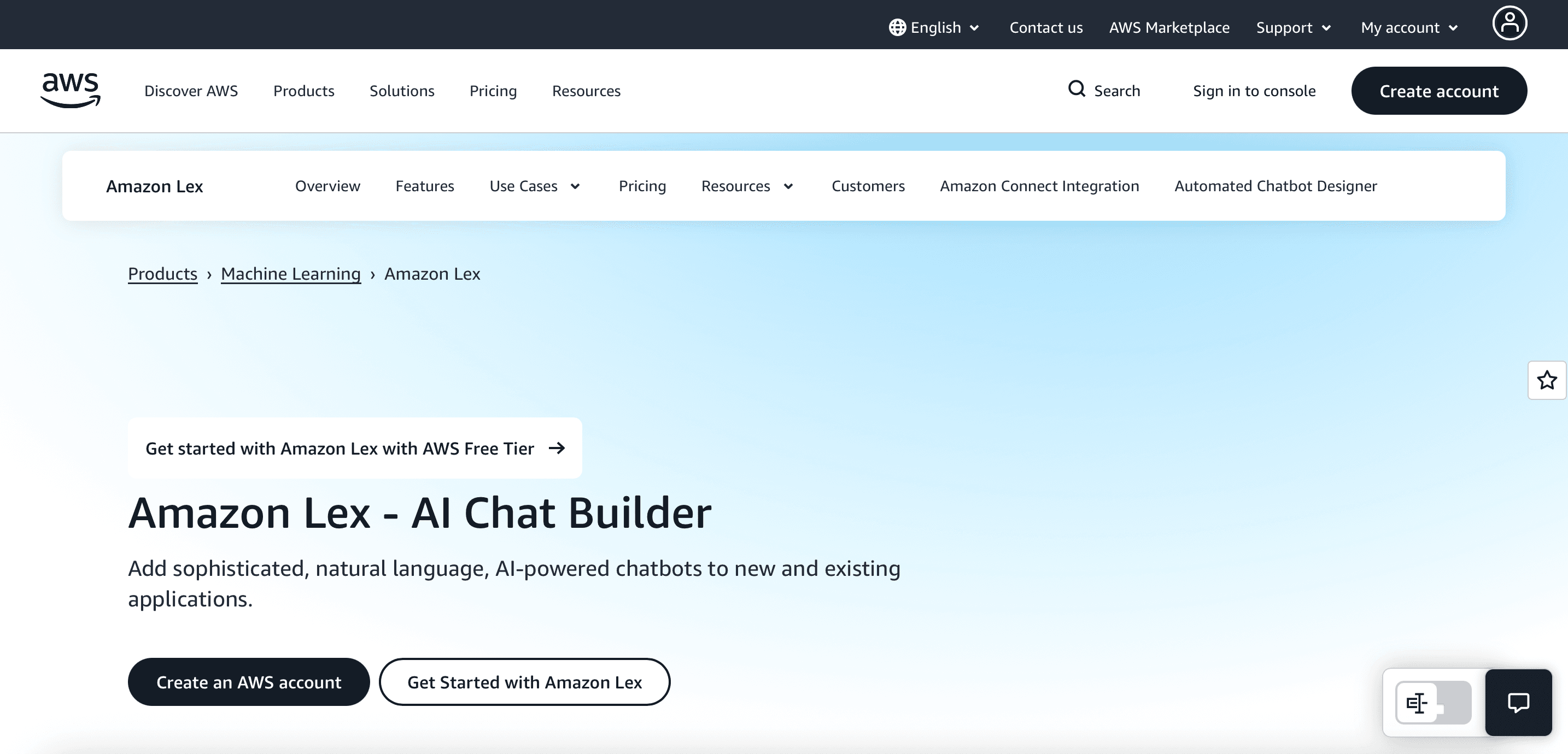Click the star bookmark icon on right edge
Screen dimensions: 1568x754
pyautogui.click(x=1546, y=380)
